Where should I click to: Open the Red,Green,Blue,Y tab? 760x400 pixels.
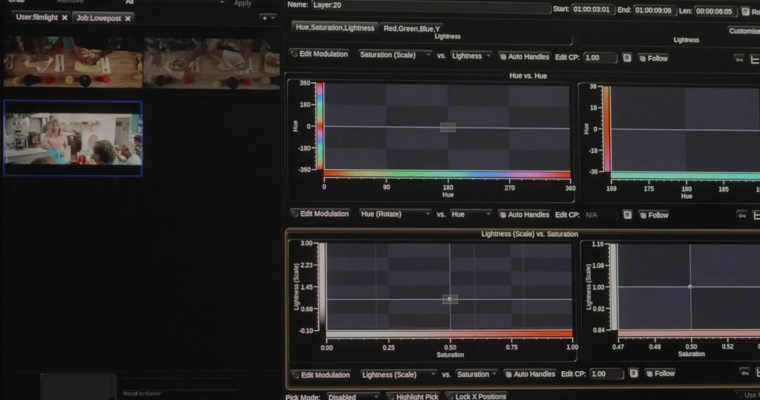[x=412, y=29]
